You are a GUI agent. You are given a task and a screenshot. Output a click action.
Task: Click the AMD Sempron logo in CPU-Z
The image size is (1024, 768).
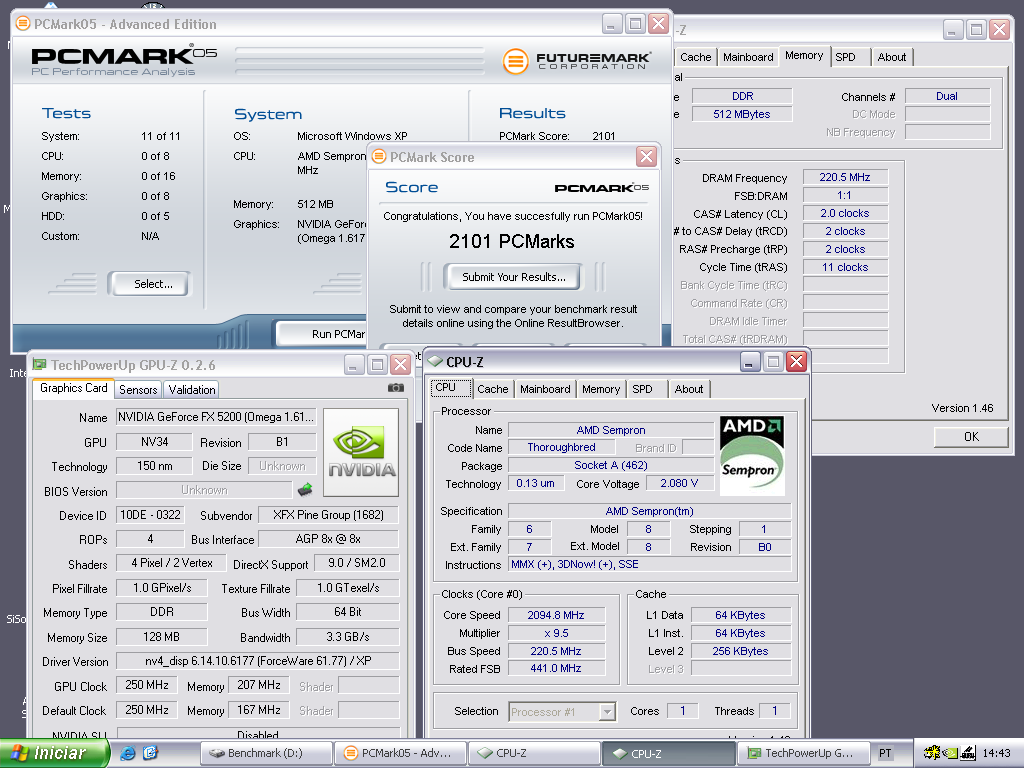coord(752,455)
